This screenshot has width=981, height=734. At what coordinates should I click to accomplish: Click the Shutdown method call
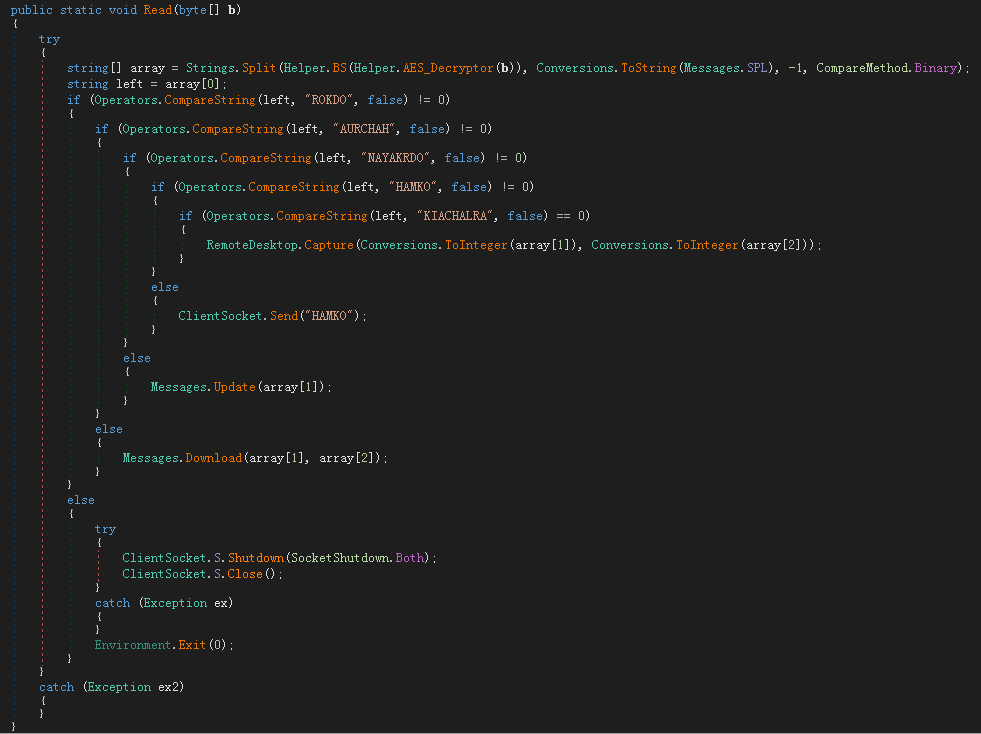pos(256,558)
